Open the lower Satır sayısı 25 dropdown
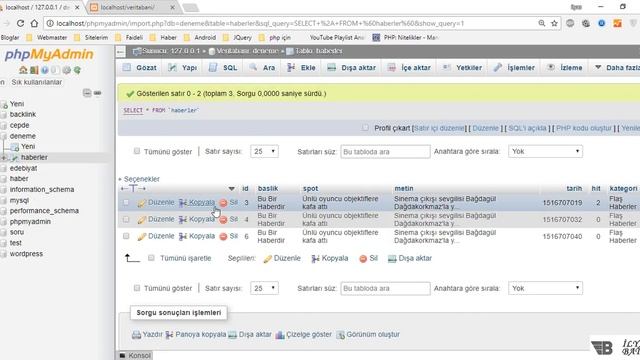Image resolution: width=640 pixels, height=360 pixels. (x=264, y=288)
